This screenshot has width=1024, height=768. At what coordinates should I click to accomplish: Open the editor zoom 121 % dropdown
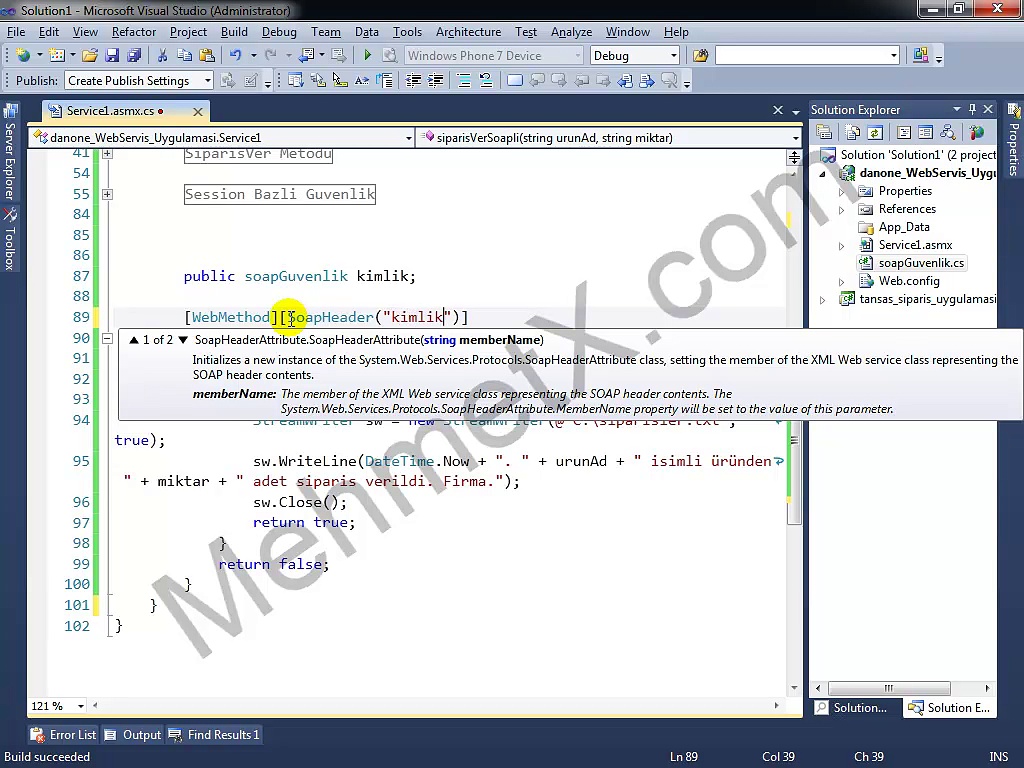[x=81, y=706]
